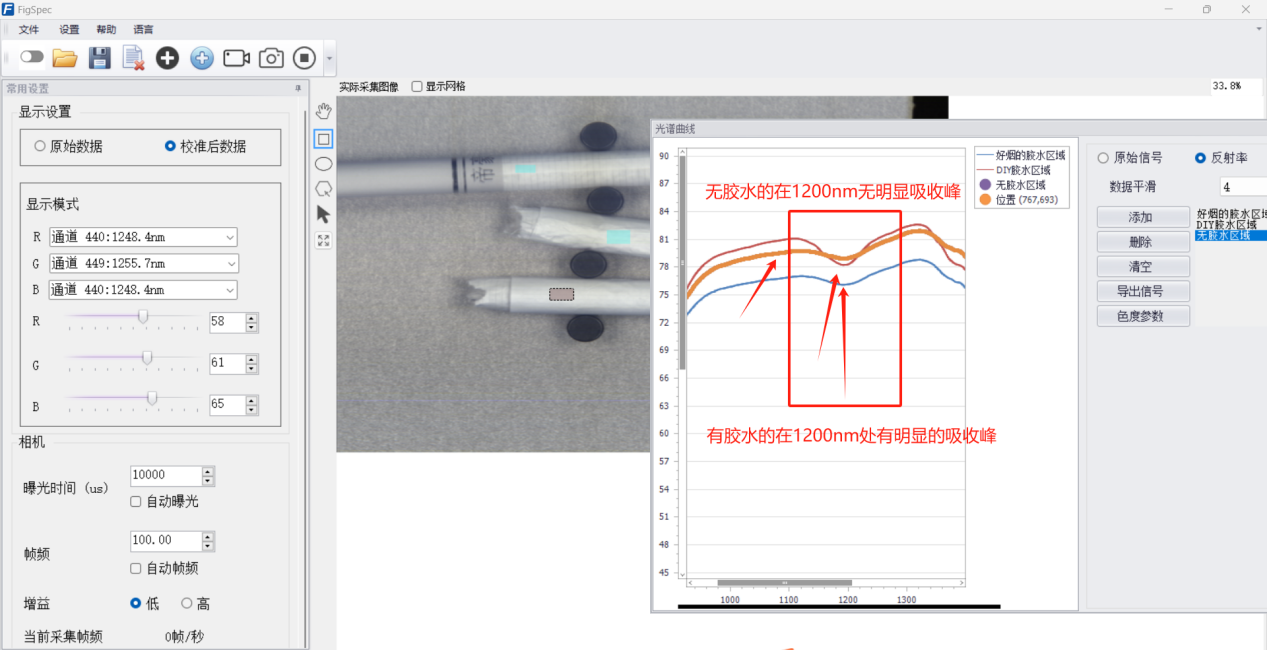Open the 文件 menu
1267x650 pixels.
(x=28, y=30)
